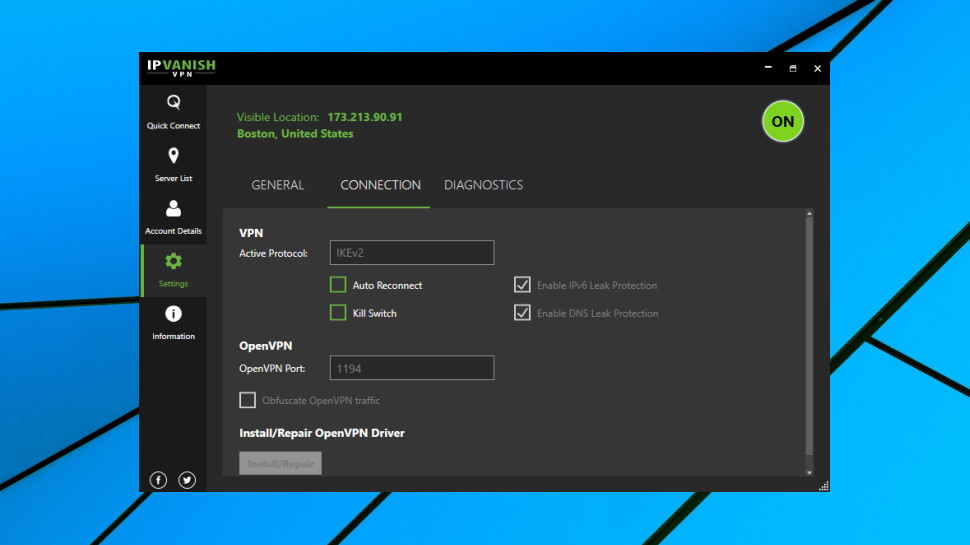Viewport: 970px width, 545px height.
Task: Minimize the IPVanish window
Action: click(768, 67)
